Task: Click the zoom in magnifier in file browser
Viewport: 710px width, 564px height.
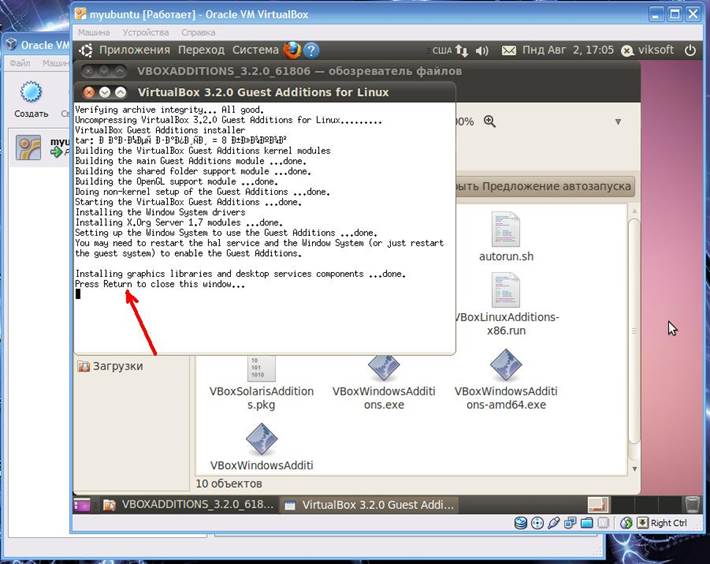Action: click(489, 121)
